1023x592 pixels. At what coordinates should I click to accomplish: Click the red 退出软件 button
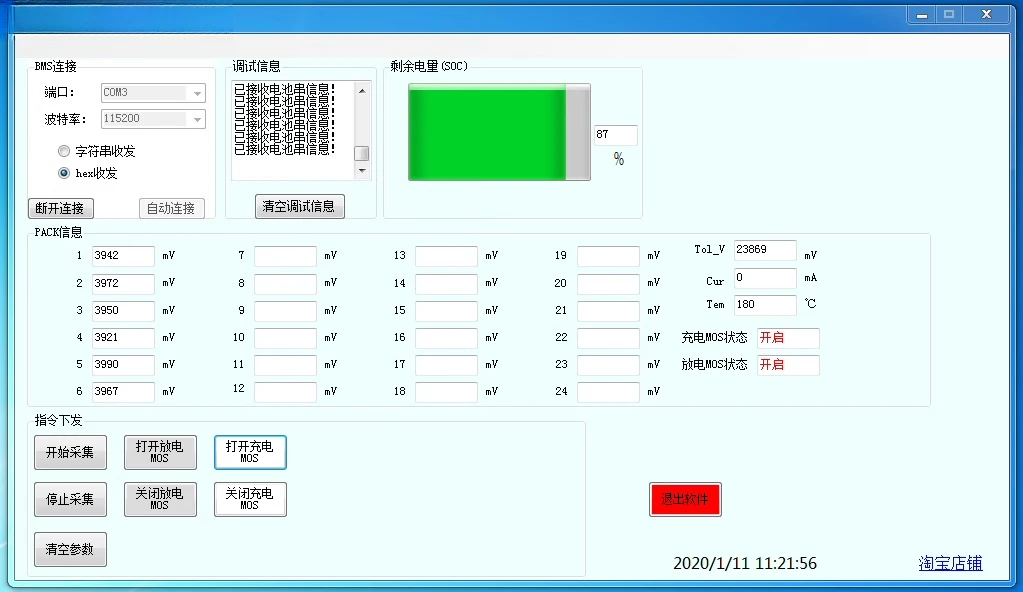[685, 499]
